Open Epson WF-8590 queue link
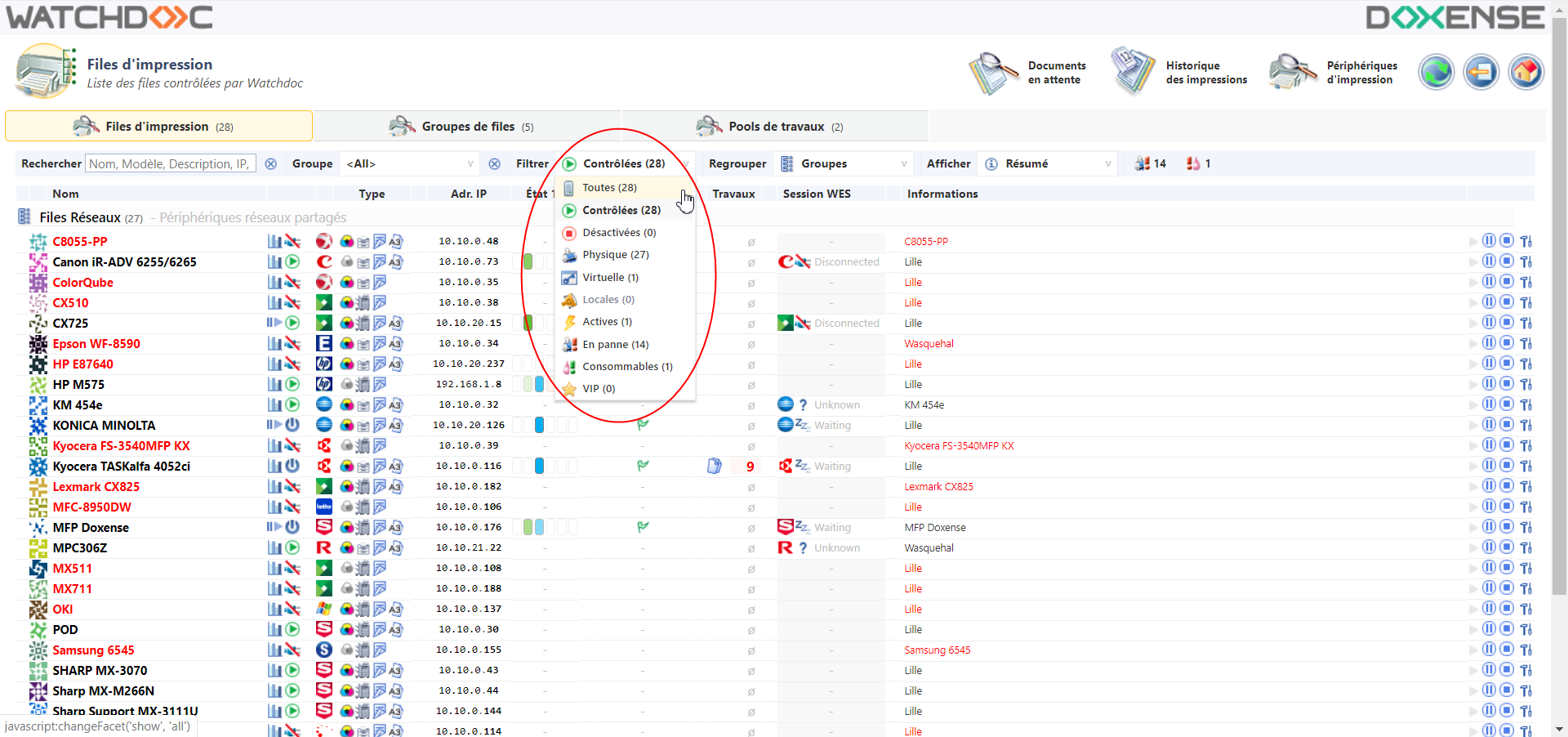The width and height of the screenshot is (1568, 737). pyautogui.click(x=96, y=343)
